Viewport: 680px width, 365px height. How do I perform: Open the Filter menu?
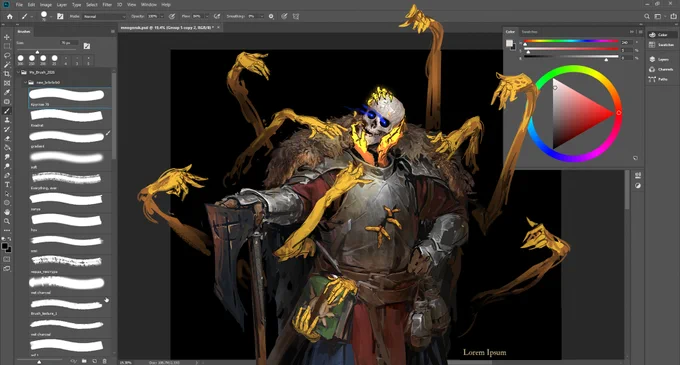(x=107, y=5)
